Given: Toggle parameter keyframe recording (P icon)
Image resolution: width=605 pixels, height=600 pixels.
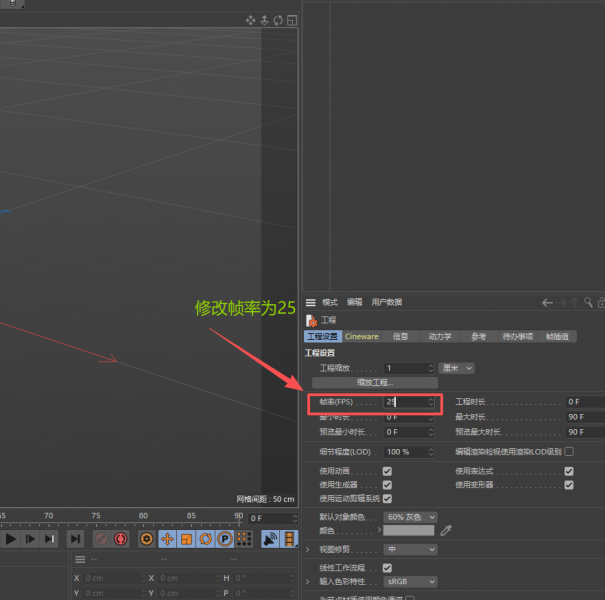Looking at the screenshot, I should (x=225, y=539).
